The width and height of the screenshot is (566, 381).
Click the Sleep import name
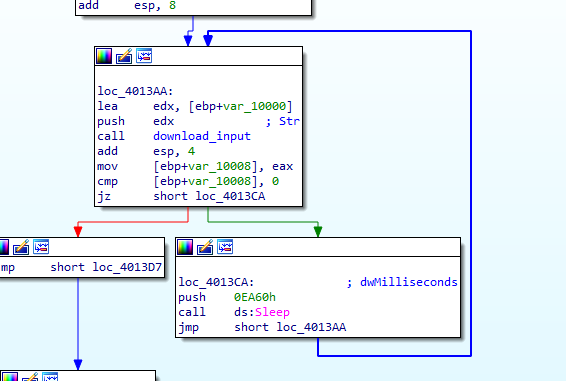click(272, 312)
